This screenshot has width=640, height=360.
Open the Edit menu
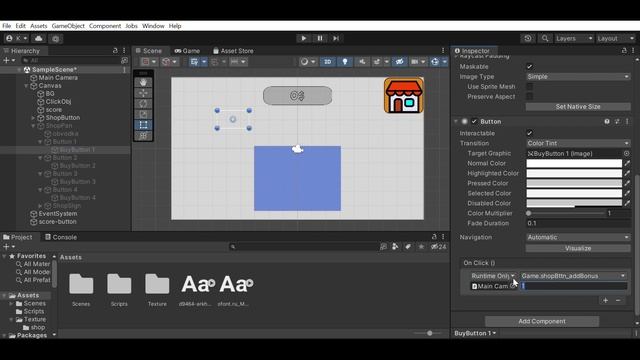pyautogui.click(x=20, y=26)
